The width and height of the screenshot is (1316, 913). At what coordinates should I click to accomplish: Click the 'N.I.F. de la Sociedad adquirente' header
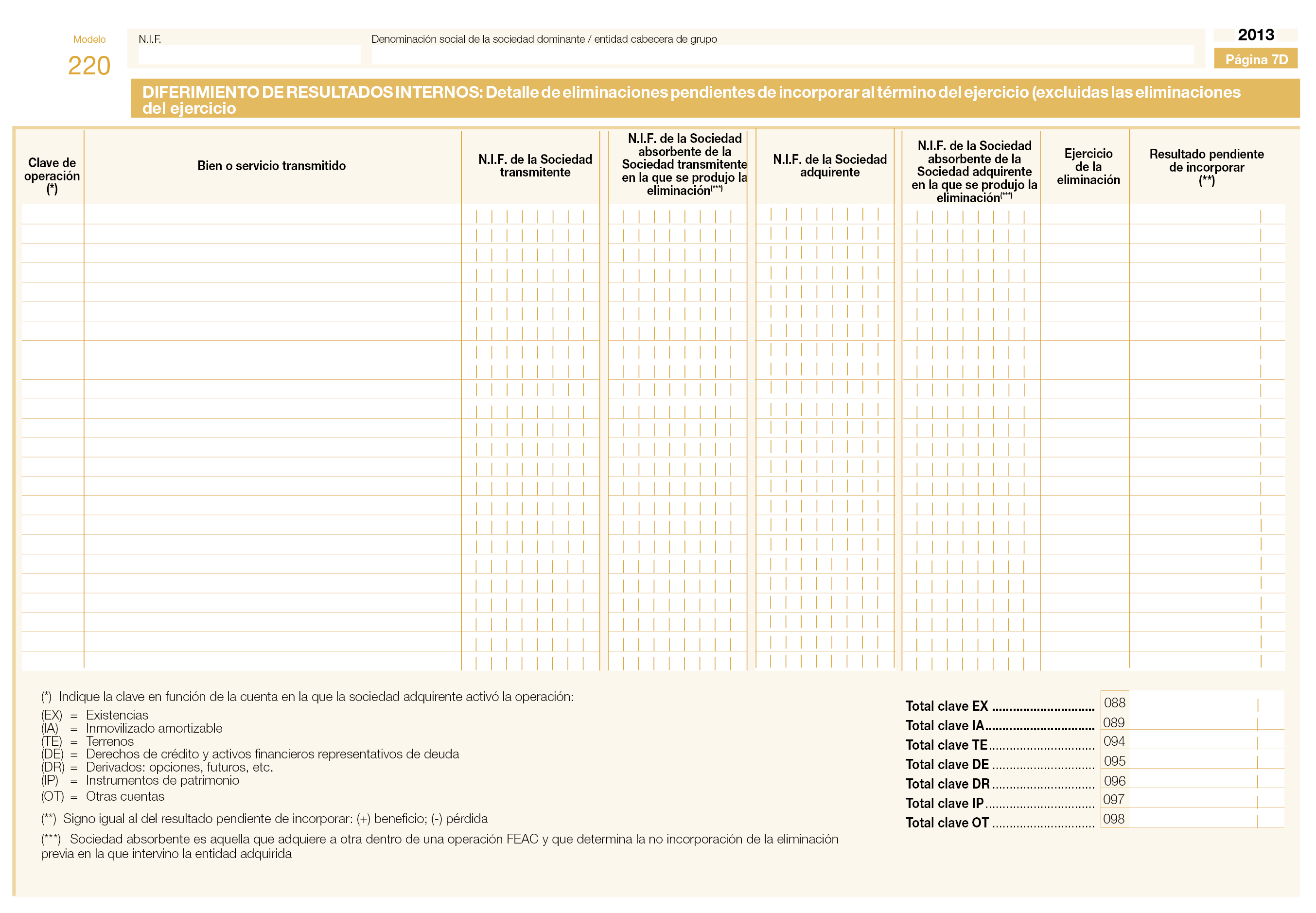[x=829, y=166]
